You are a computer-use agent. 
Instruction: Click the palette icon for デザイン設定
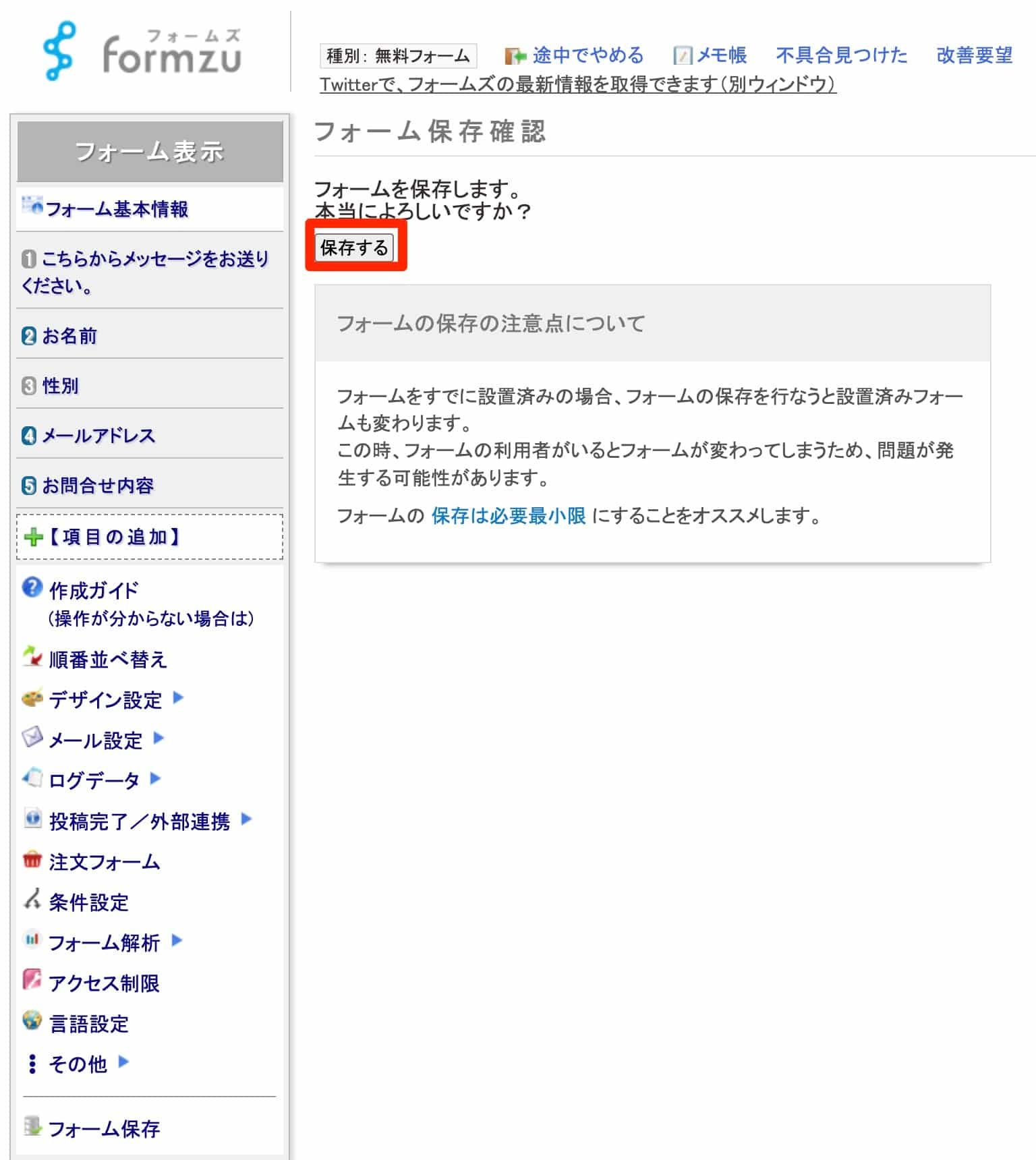[32, 697]
